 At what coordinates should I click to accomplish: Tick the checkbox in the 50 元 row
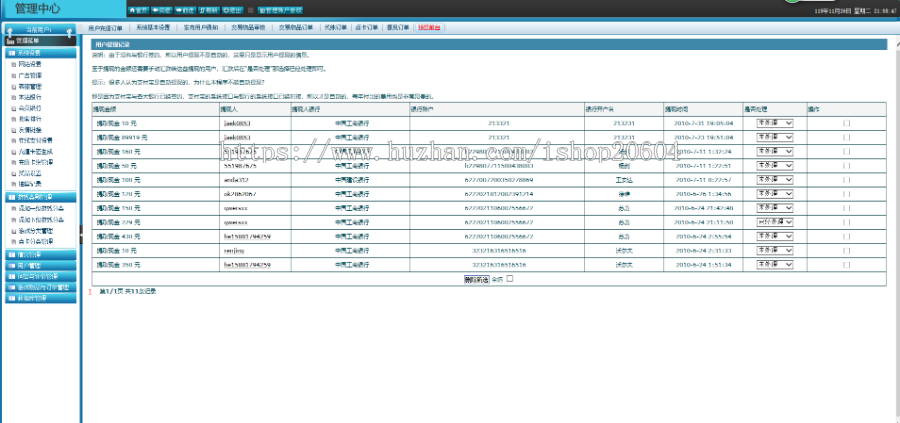847,166
